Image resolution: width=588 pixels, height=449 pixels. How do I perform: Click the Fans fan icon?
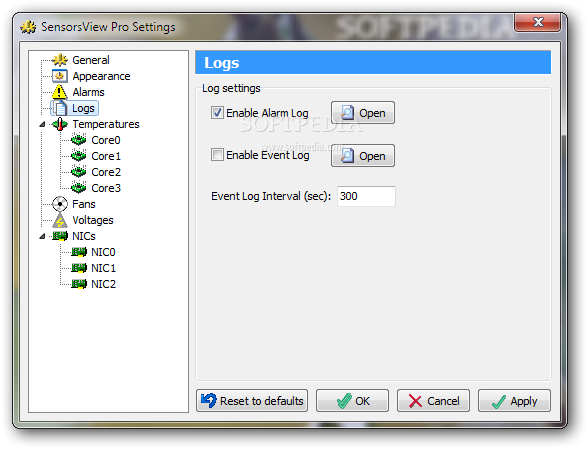(x=60, y=204)
